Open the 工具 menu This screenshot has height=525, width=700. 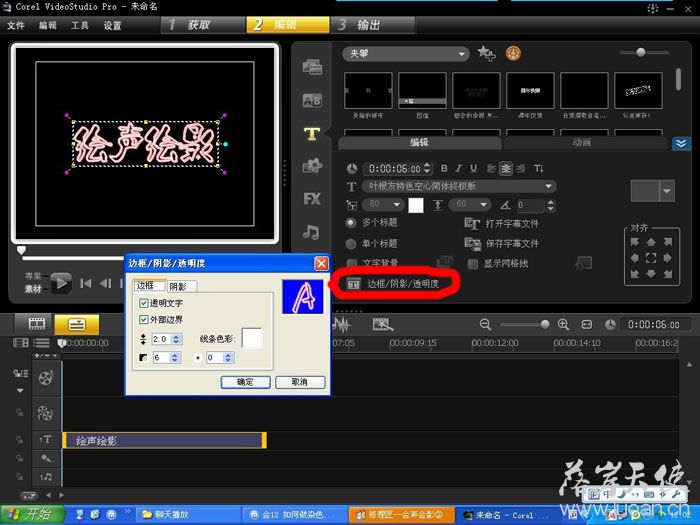tap(80, 25)
